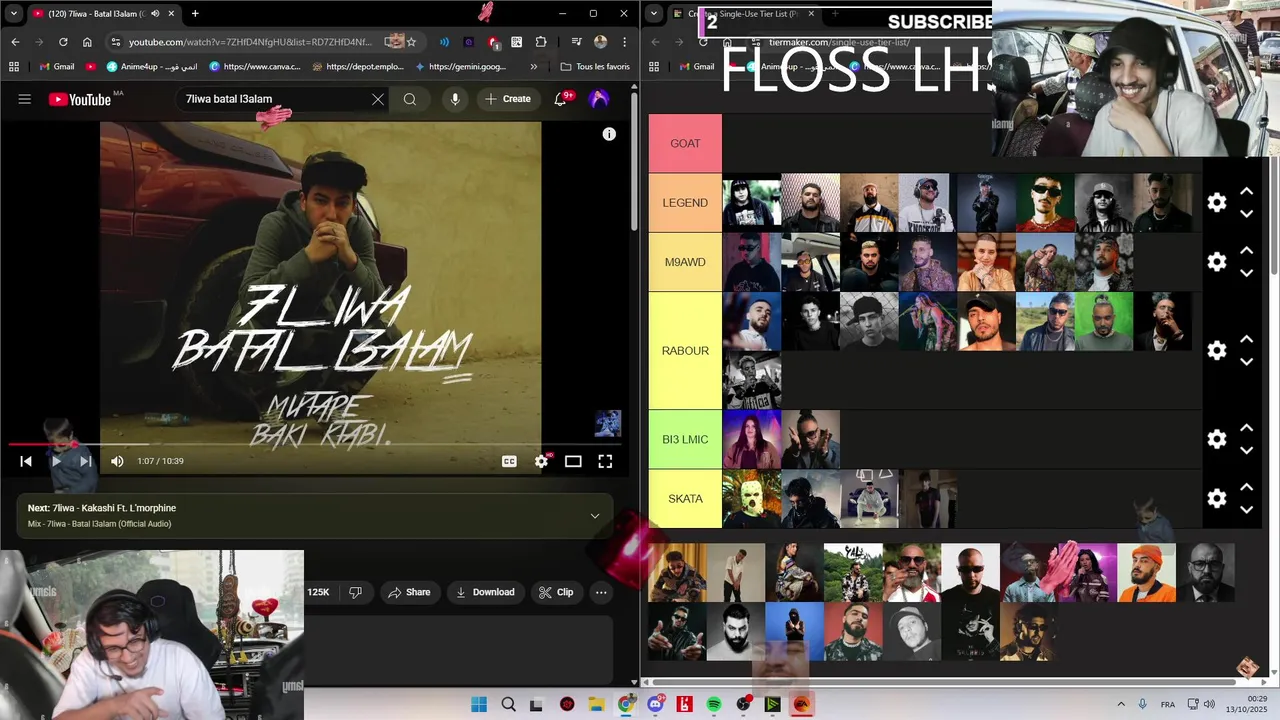The image size is (1280, 720).
Task: Open home page in left Chrome window
Action: [x=87, y=42]
